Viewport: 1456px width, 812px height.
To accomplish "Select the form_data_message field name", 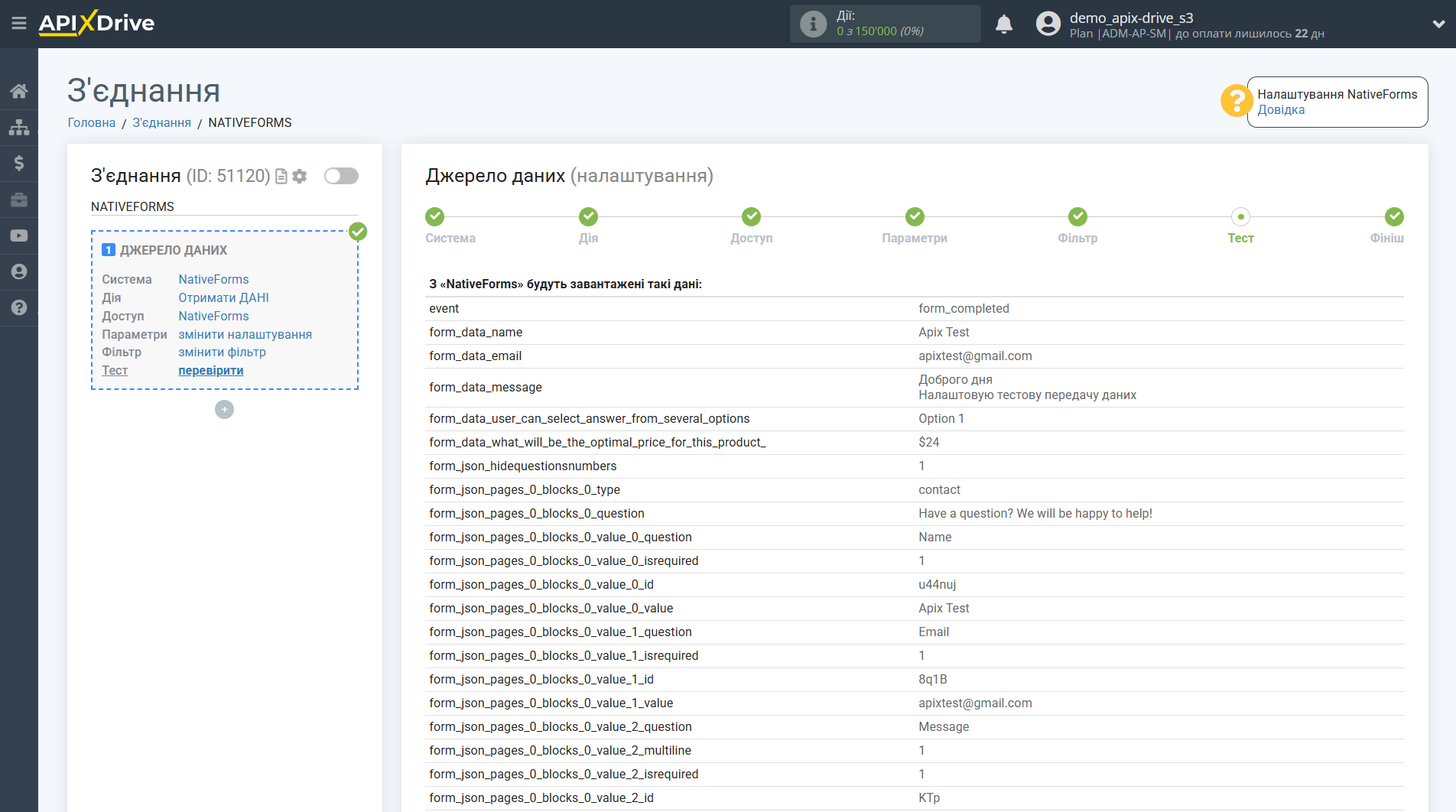I will (485, 387).
